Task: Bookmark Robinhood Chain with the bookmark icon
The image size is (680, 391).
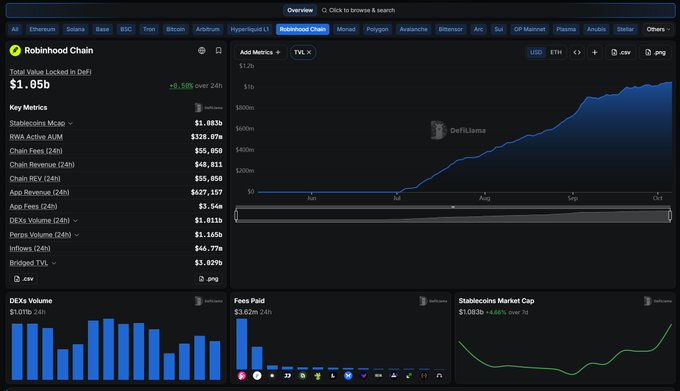Action: (x=219, y=51)
